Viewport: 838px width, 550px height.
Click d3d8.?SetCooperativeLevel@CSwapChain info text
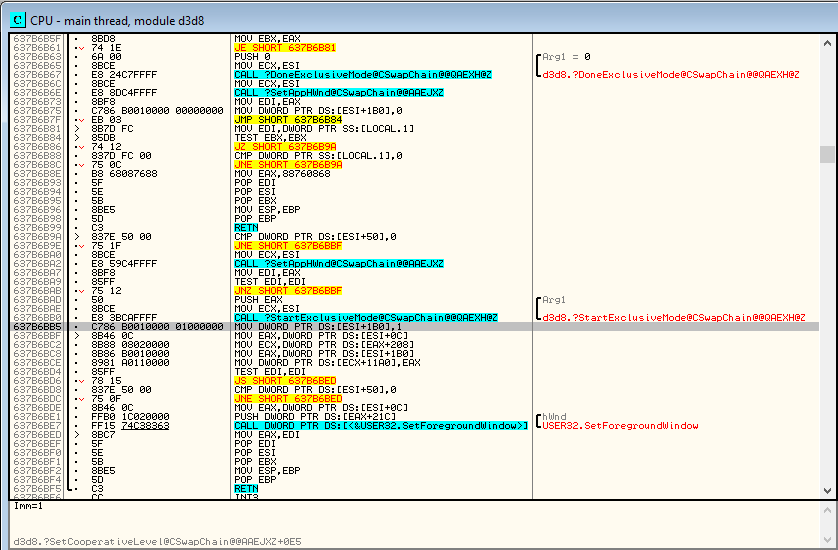[157, 541]
